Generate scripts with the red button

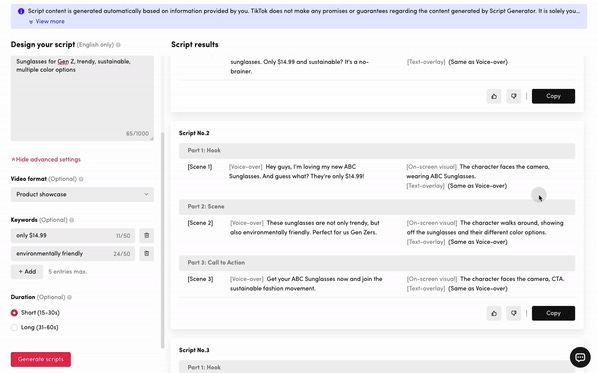[x=41, y=359]
